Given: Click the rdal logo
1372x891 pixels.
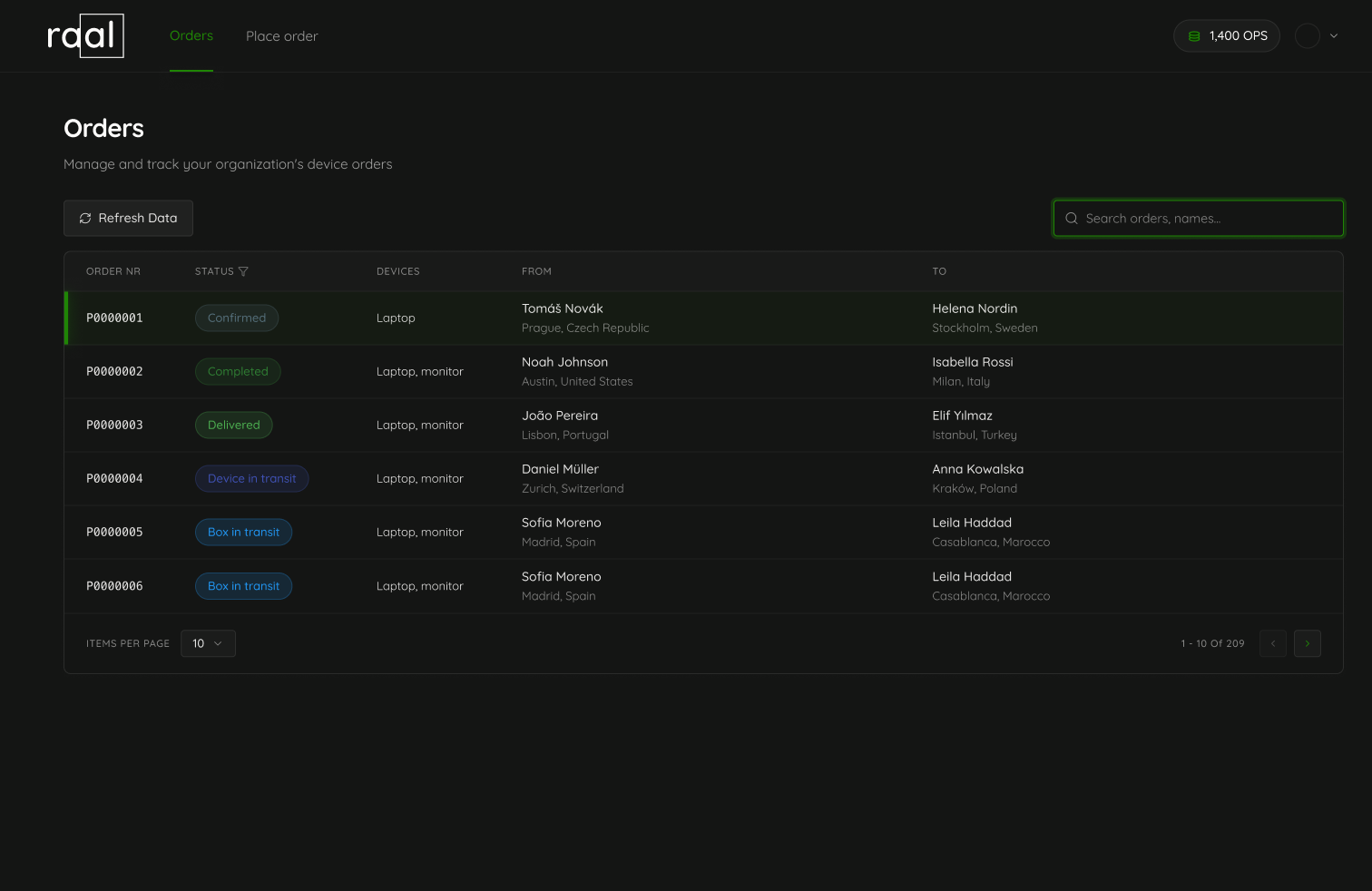Looking at the screenshot, I should pyautogui.click(x=85, y=35).
